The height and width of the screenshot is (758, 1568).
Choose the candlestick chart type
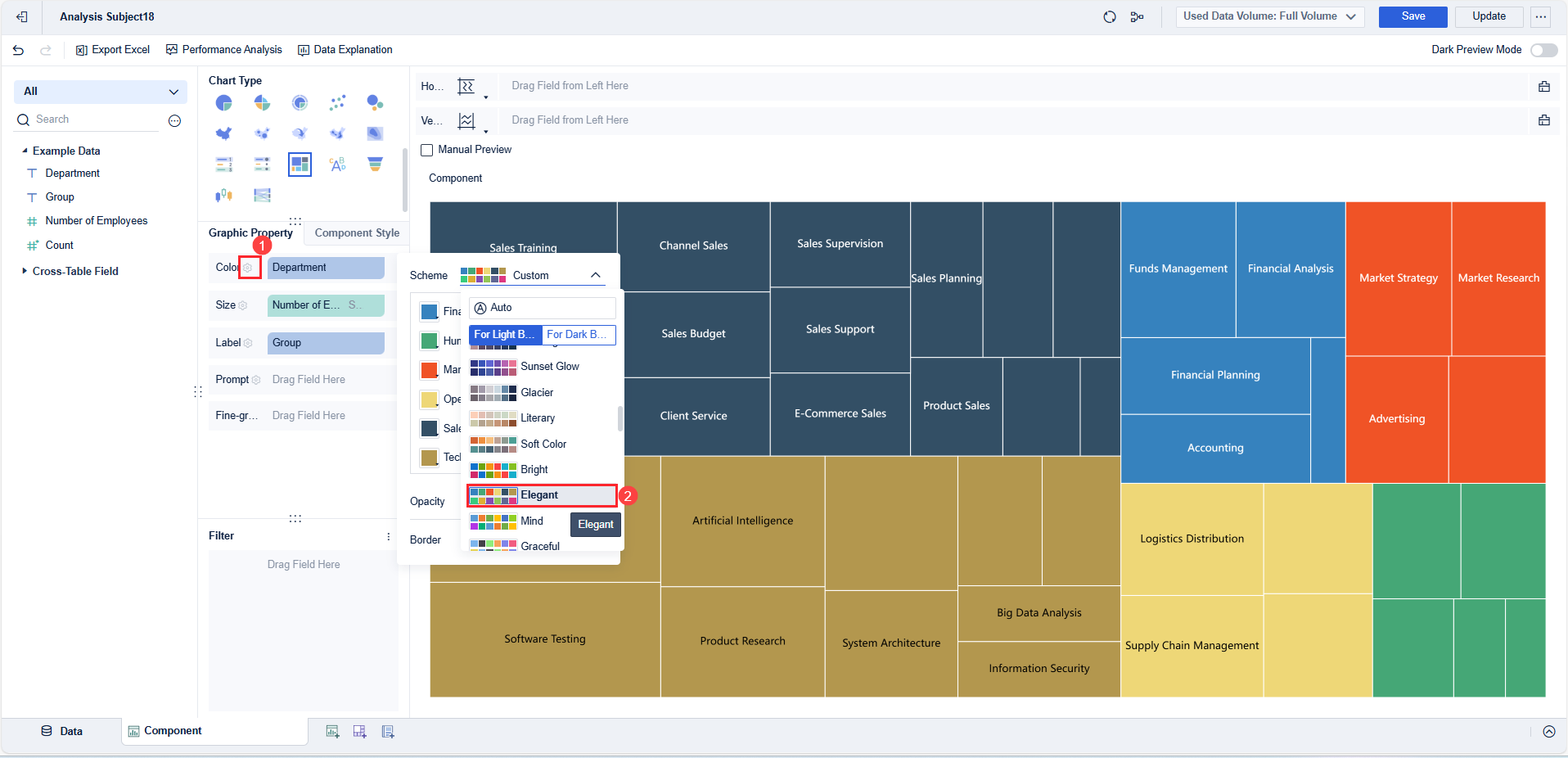pos(223,195)
